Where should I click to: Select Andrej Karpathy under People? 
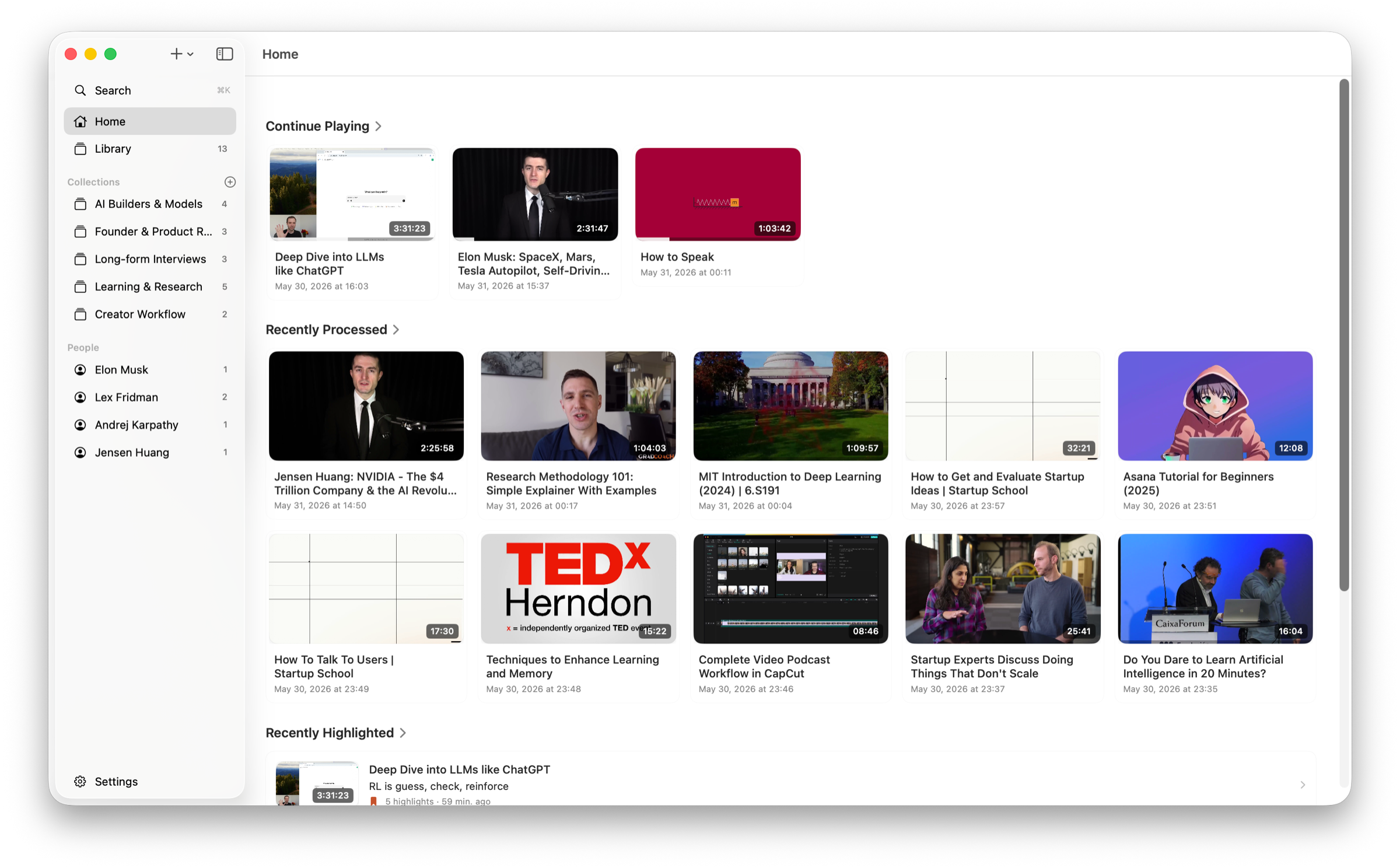point(150,425)
